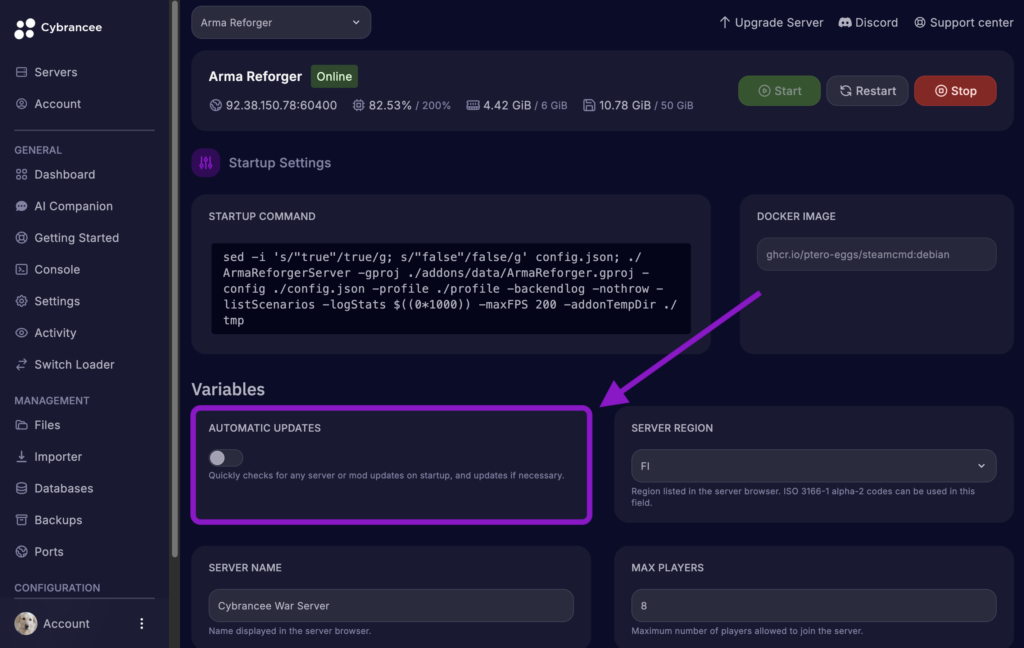Viewport: 1024px width, 648px height.
Task: Click the Cybrancee logo icon
Action: pyautogui.click(x=24, y=28)
